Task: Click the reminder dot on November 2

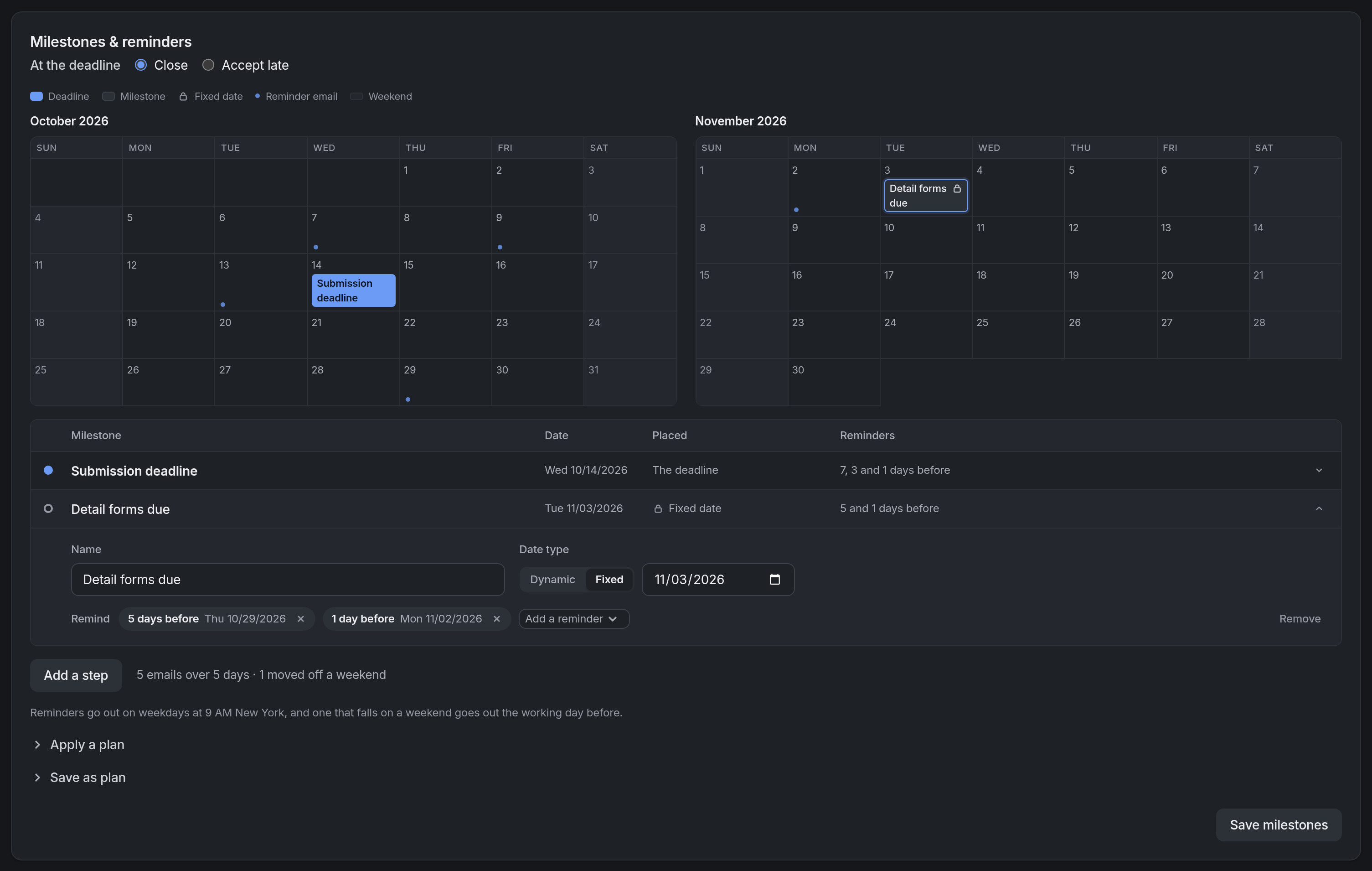Action: tap(796, 210)
